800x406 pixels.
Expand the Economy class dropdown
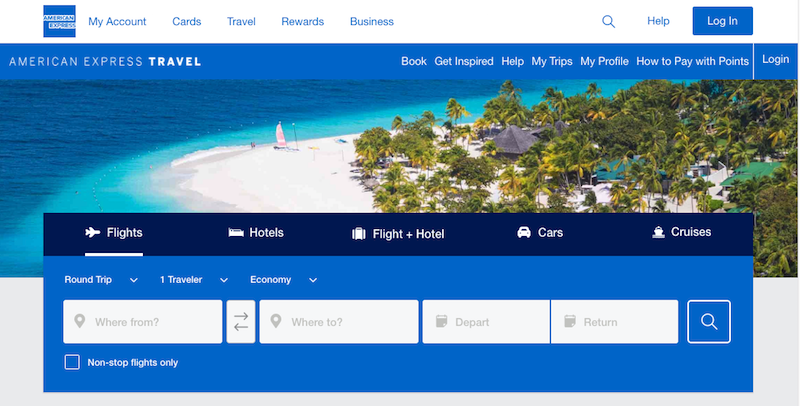coord(284,280)
